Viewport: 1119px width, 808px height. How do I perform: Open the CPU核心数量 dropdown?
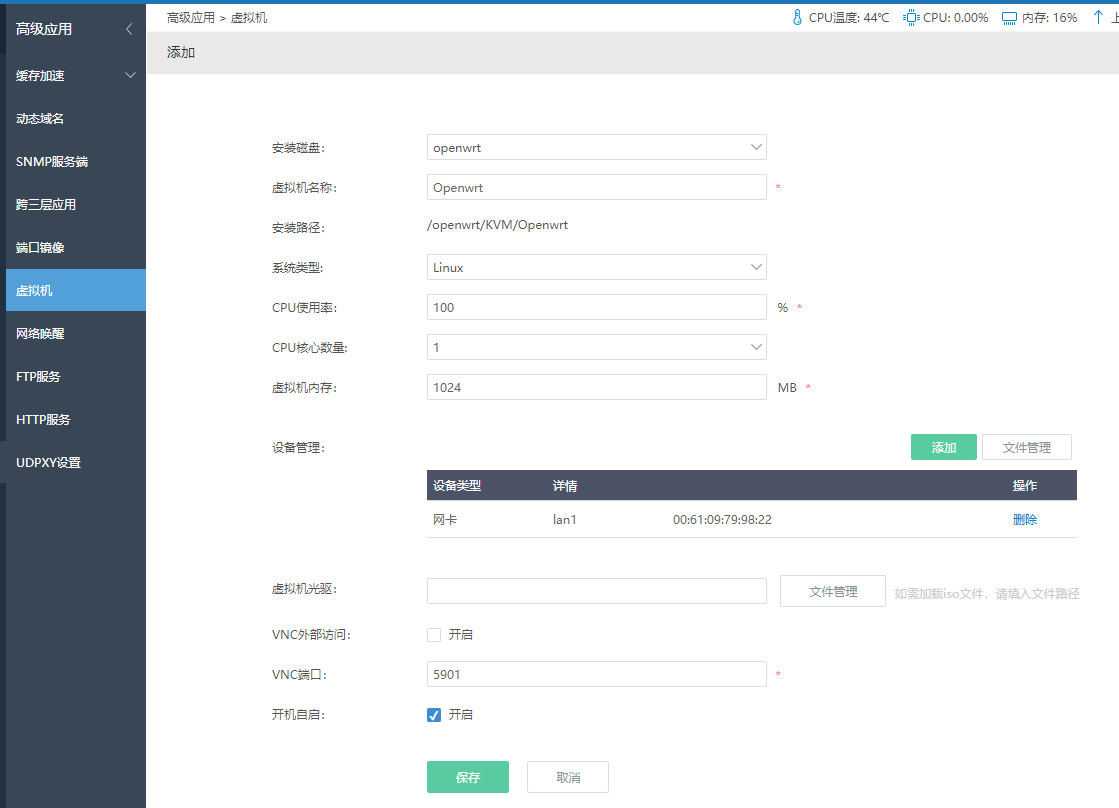(x=597, y=347)
